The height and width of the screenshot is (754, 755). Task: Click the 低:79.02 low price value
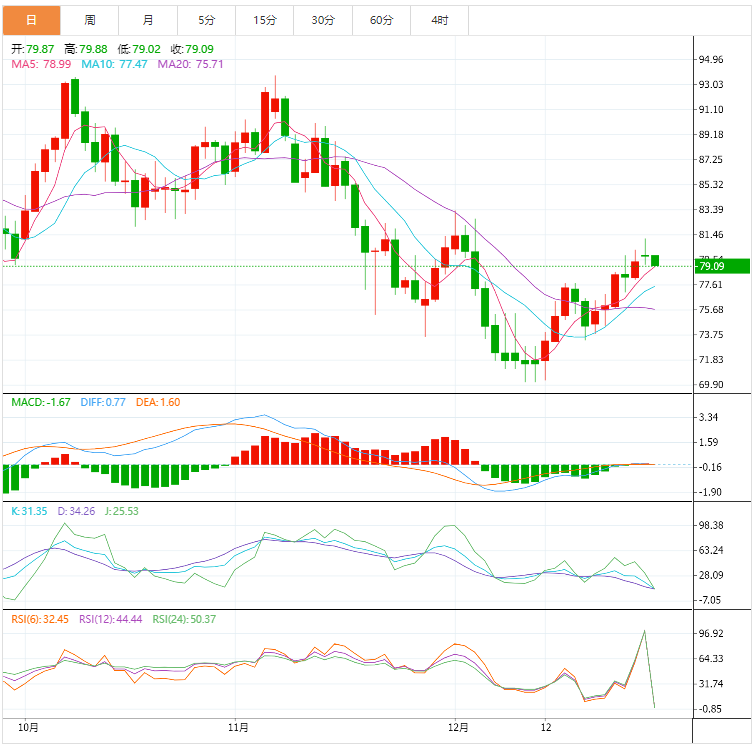point(139,49)
